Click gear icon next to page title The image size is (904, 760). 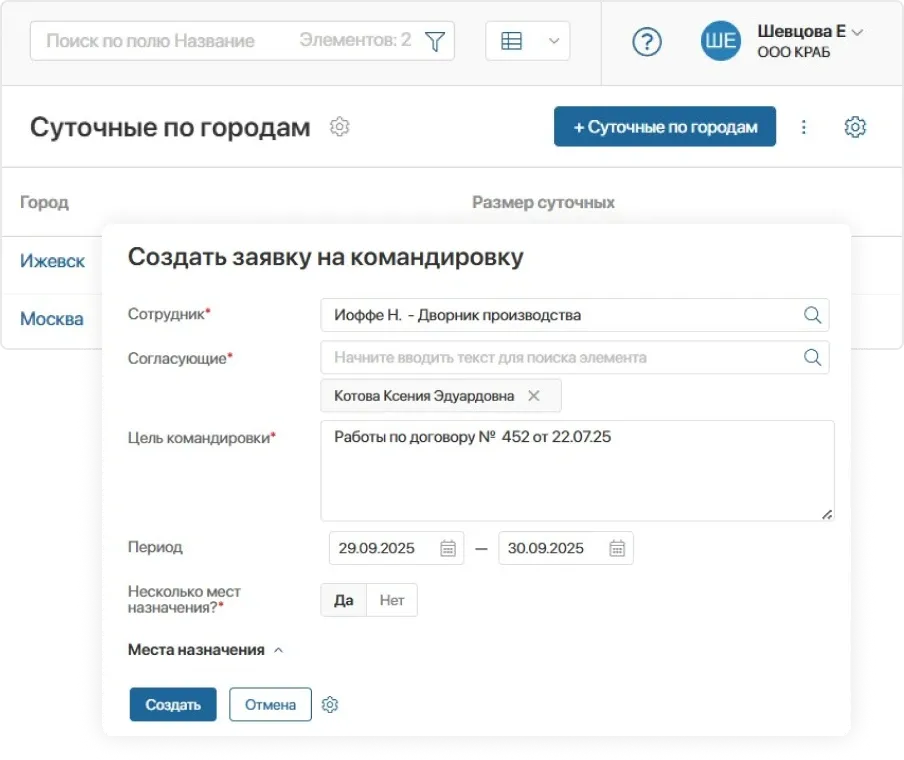340,127
